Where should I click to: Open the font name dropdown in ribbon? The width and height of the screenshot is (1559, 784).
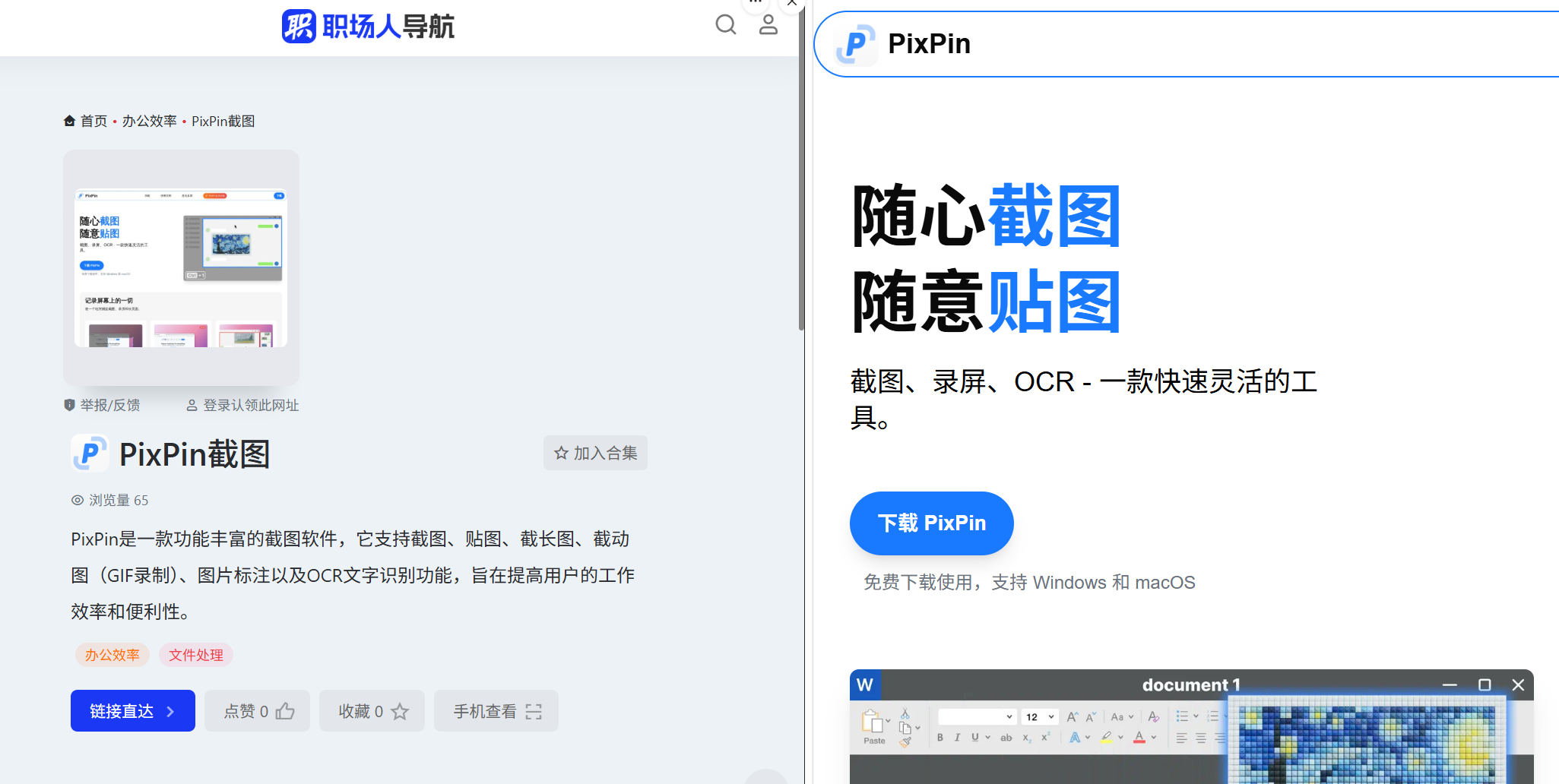[x=978, y=716]
